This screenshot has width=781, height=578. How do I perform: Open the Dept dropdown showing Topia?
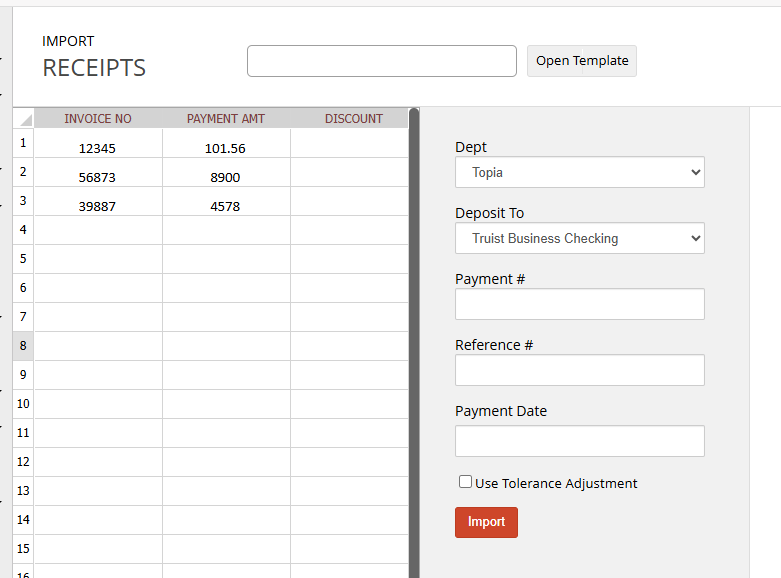click(580, 172)
